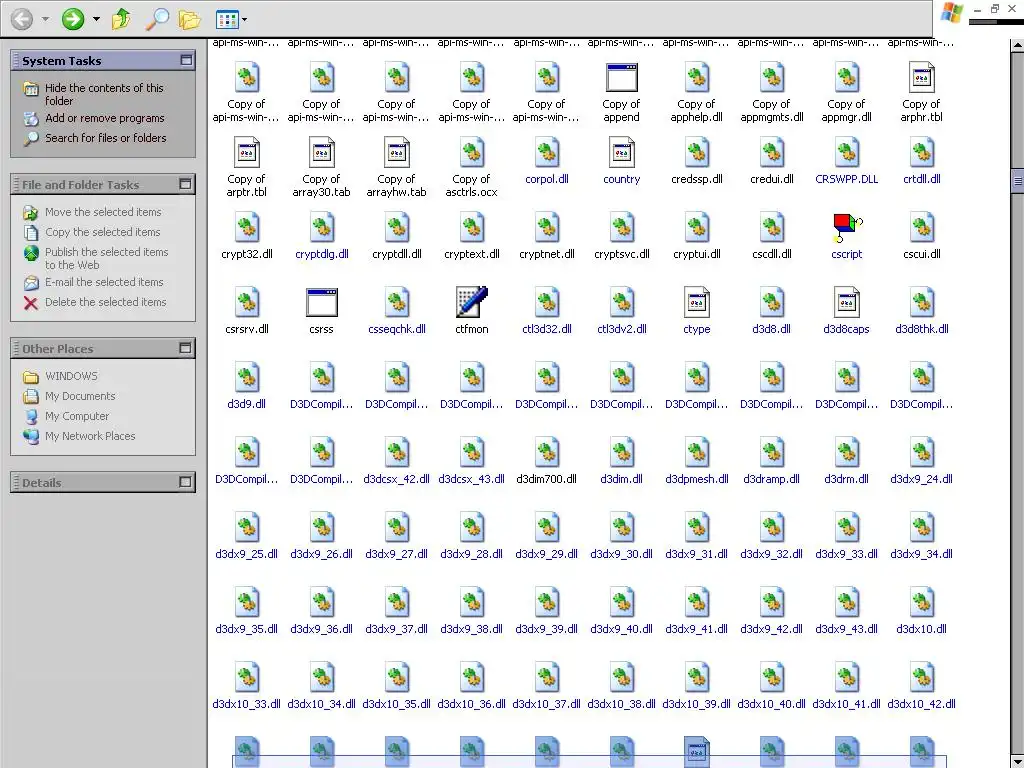Click E-mail the selected items

(x=104, y=282)
